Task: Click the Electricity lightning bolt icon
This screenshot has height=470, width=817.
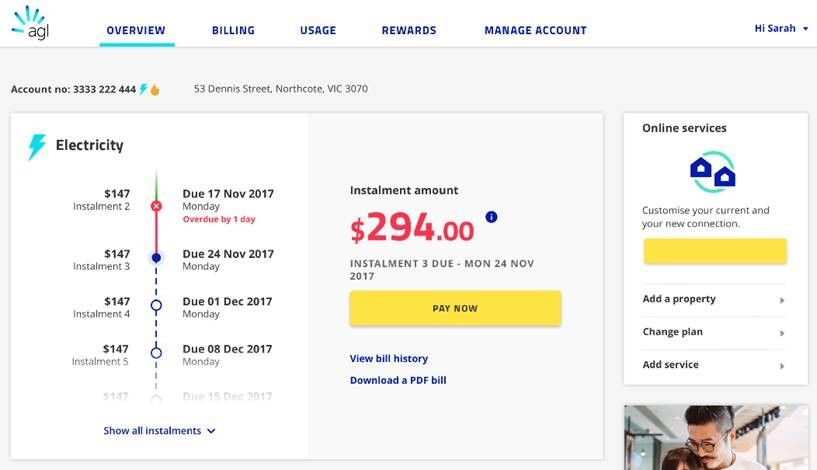Action: pyautogui.click(x=37, y=147)
